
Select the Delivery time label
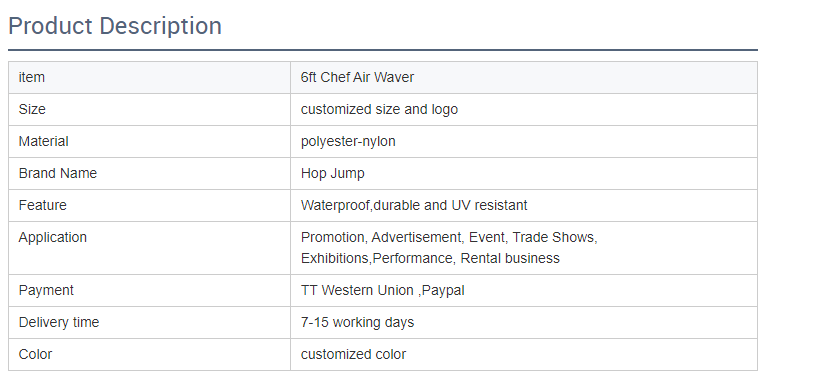pos(59,323)
